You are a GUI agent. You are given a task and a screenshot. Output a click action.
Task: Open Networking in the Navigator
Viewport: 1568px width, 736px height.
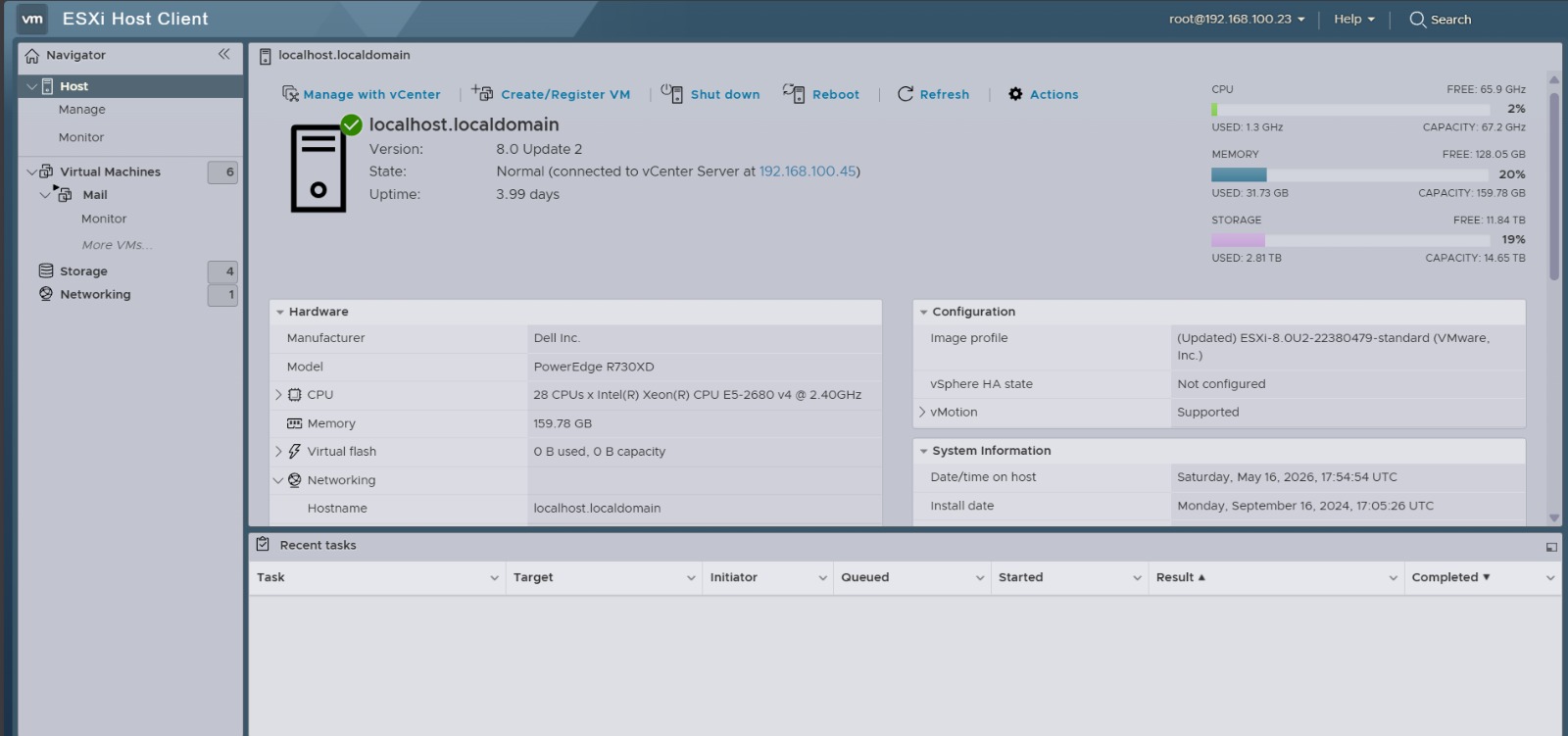95,294
